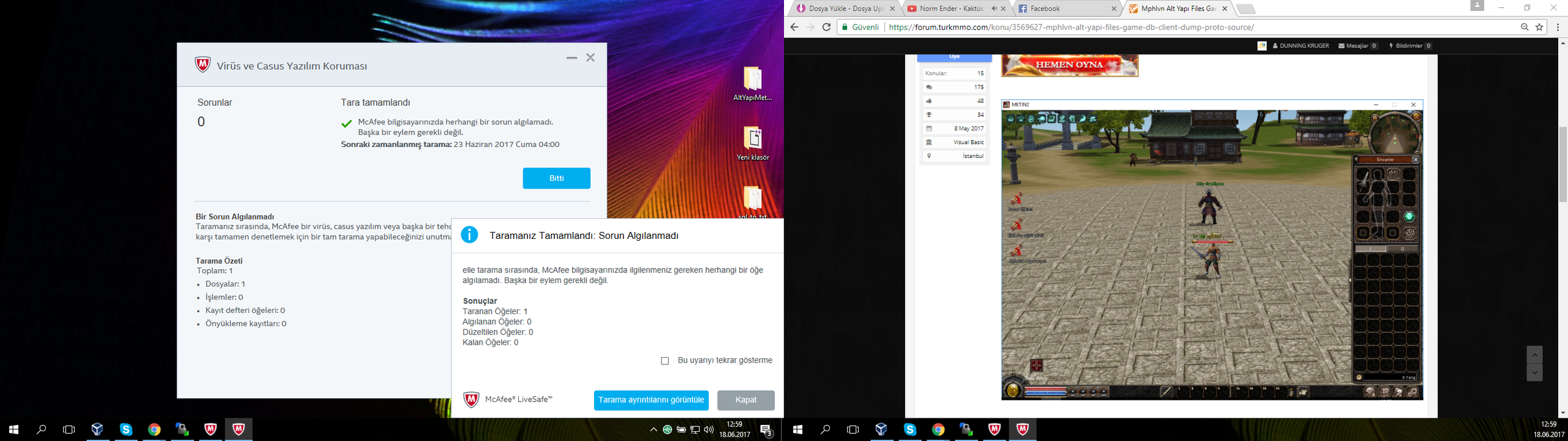The image size is (1568, 441).
Task: Open VirtualBox from the left monitor taskbar
Action: coord(97,430)
